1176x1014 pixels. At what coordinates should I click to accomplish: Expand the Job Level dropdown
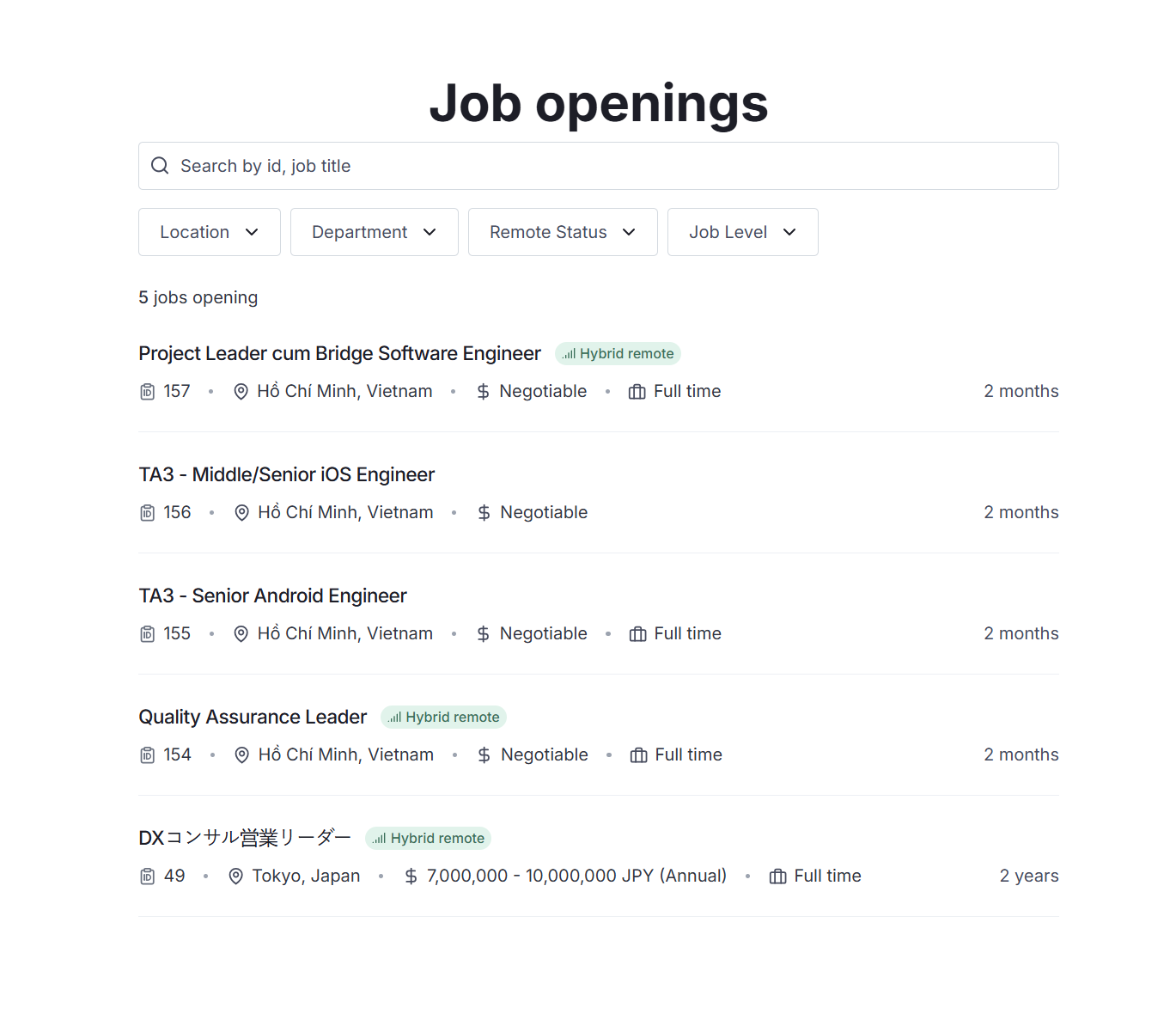(x=742, y=232)
